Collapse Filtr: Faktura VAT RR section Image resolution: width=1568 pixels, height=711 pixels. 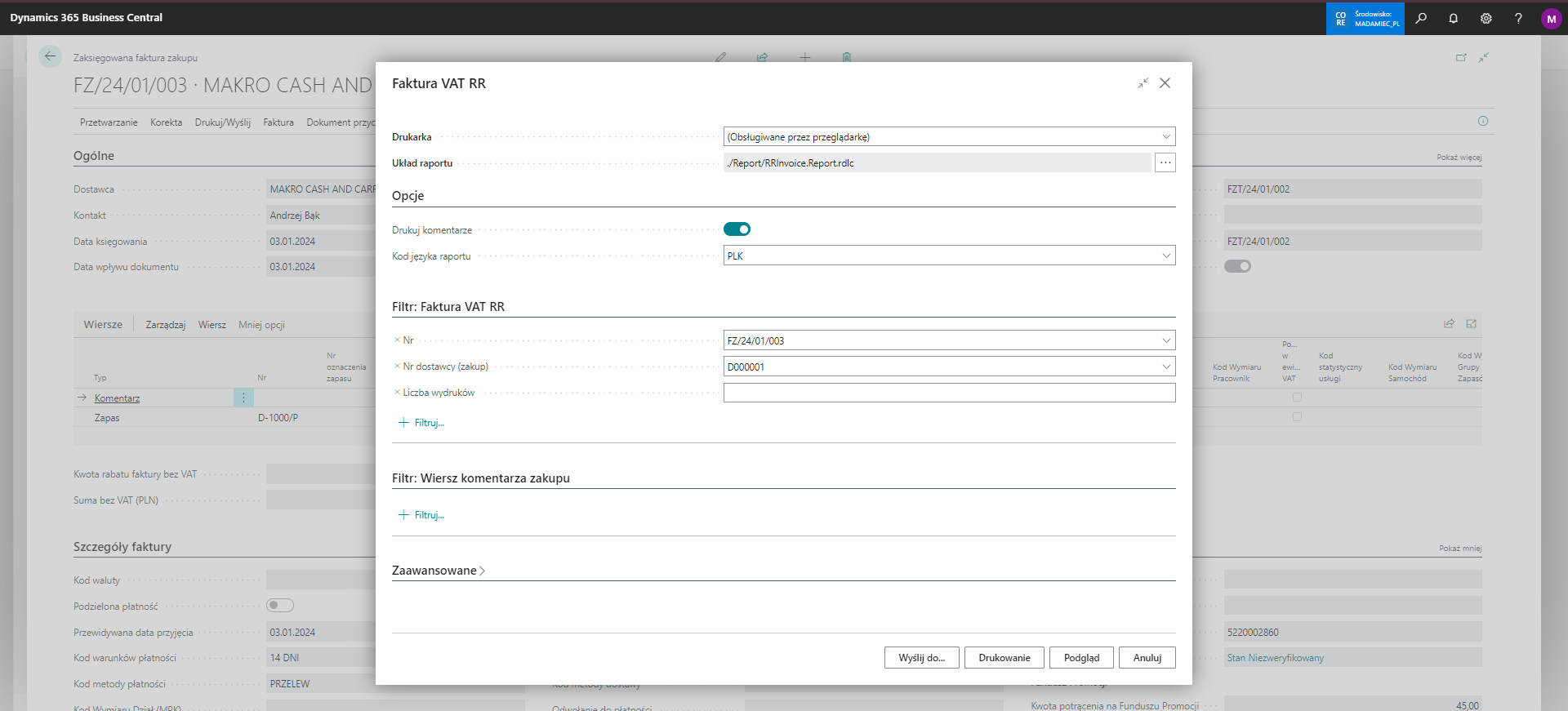click(448, 307)
